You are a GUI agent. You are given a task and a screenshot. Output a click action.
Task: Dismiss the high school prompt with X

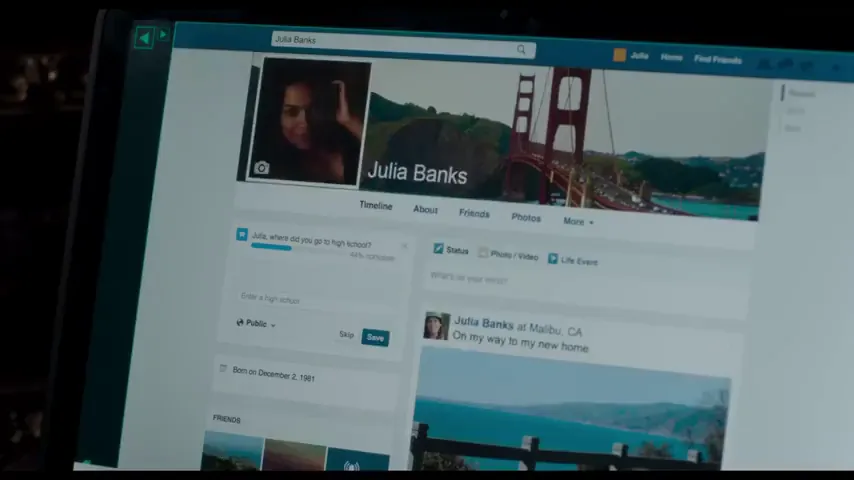coord(404,246)
